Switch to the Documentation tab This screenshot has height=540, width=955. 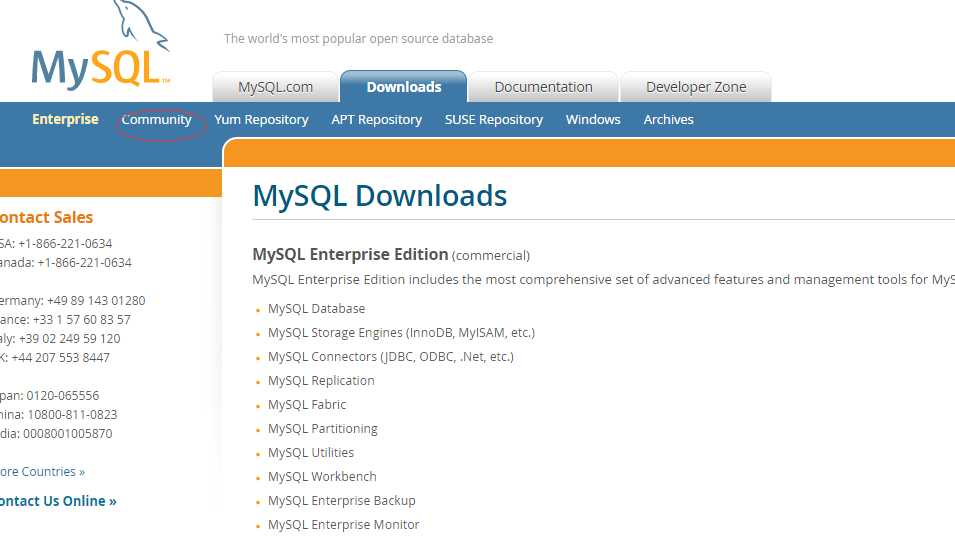[543, 87]
